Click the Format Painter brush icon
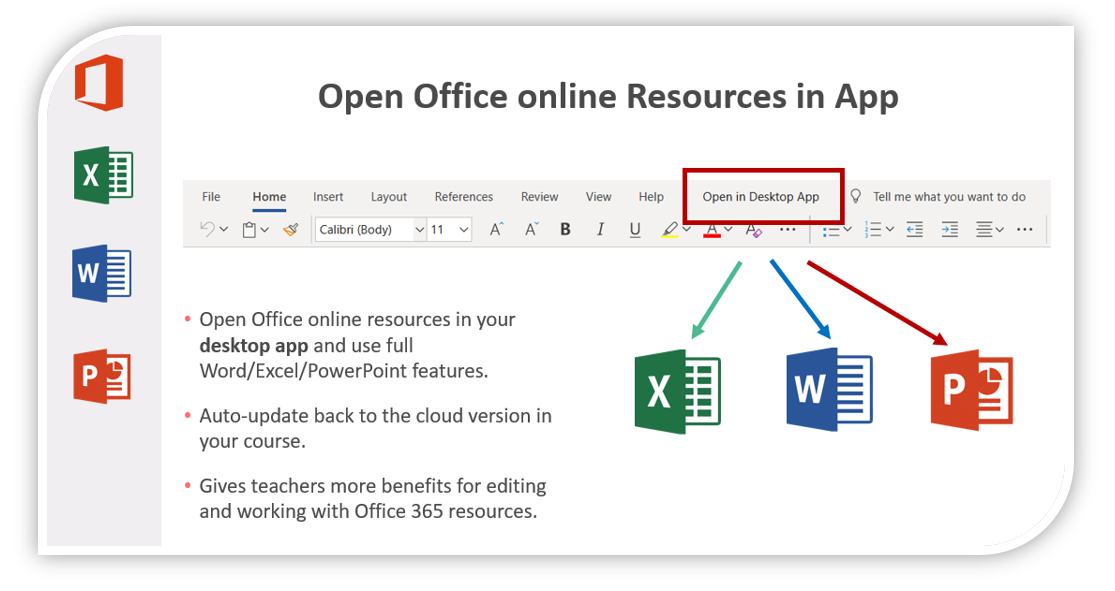The width and height of the screenshot is (1115, 591). 290,230
